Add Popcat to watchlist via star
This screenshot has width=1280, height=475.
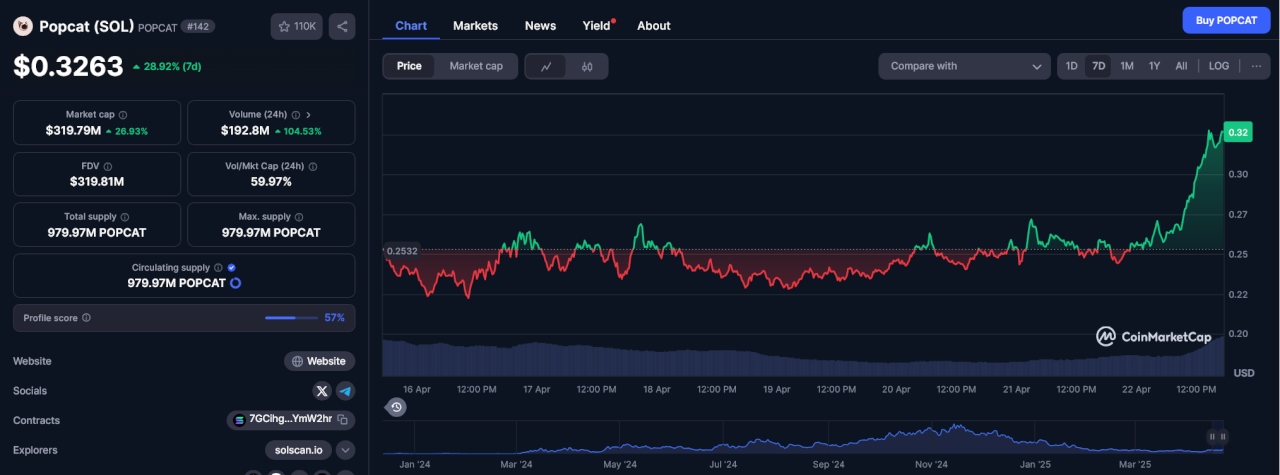point(296,27)
